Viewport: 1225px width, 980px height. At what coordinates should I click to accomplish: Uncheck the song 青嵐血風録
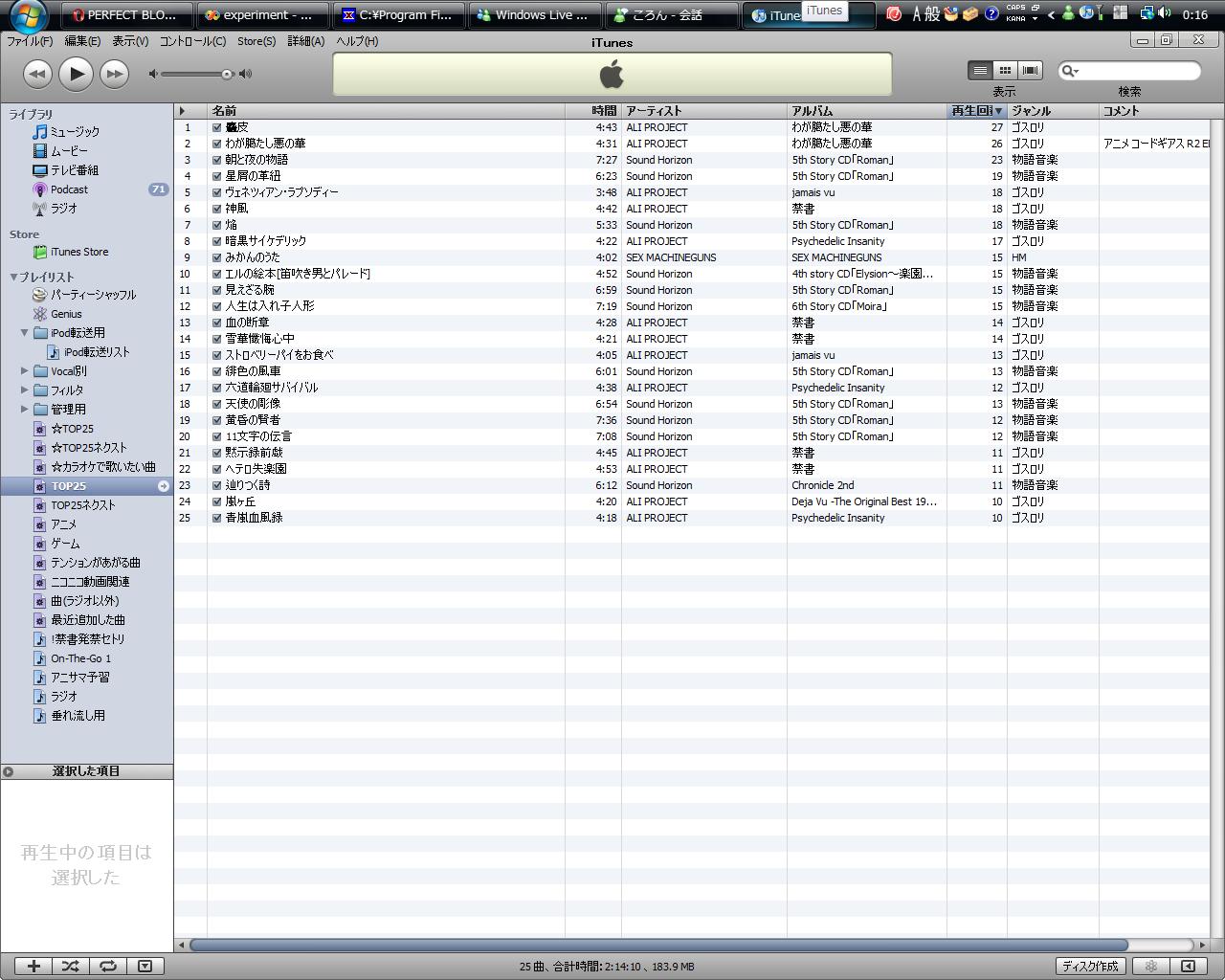click(x=217, y=518)
